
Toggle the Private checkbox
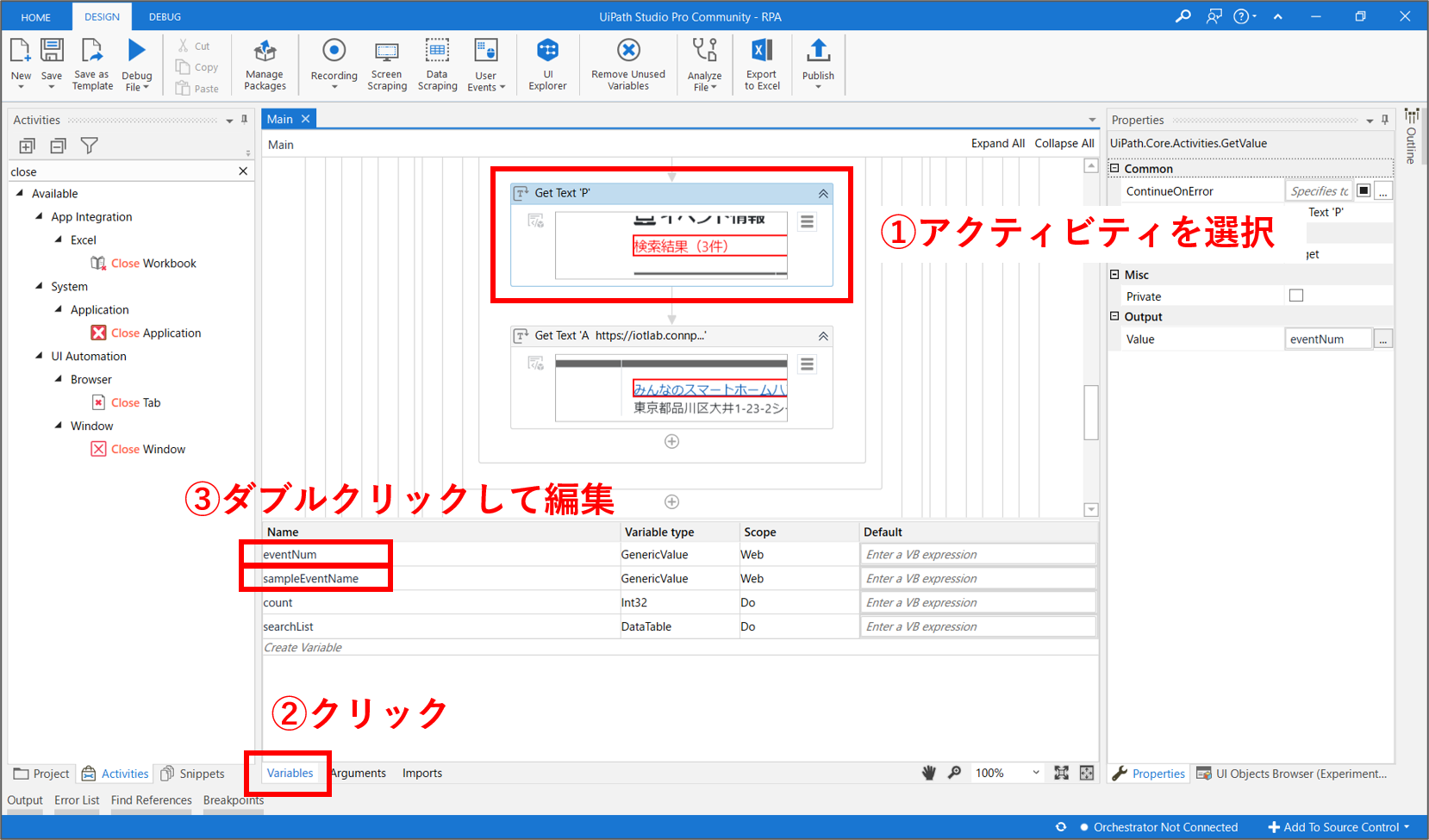[x=1295, y=296]
